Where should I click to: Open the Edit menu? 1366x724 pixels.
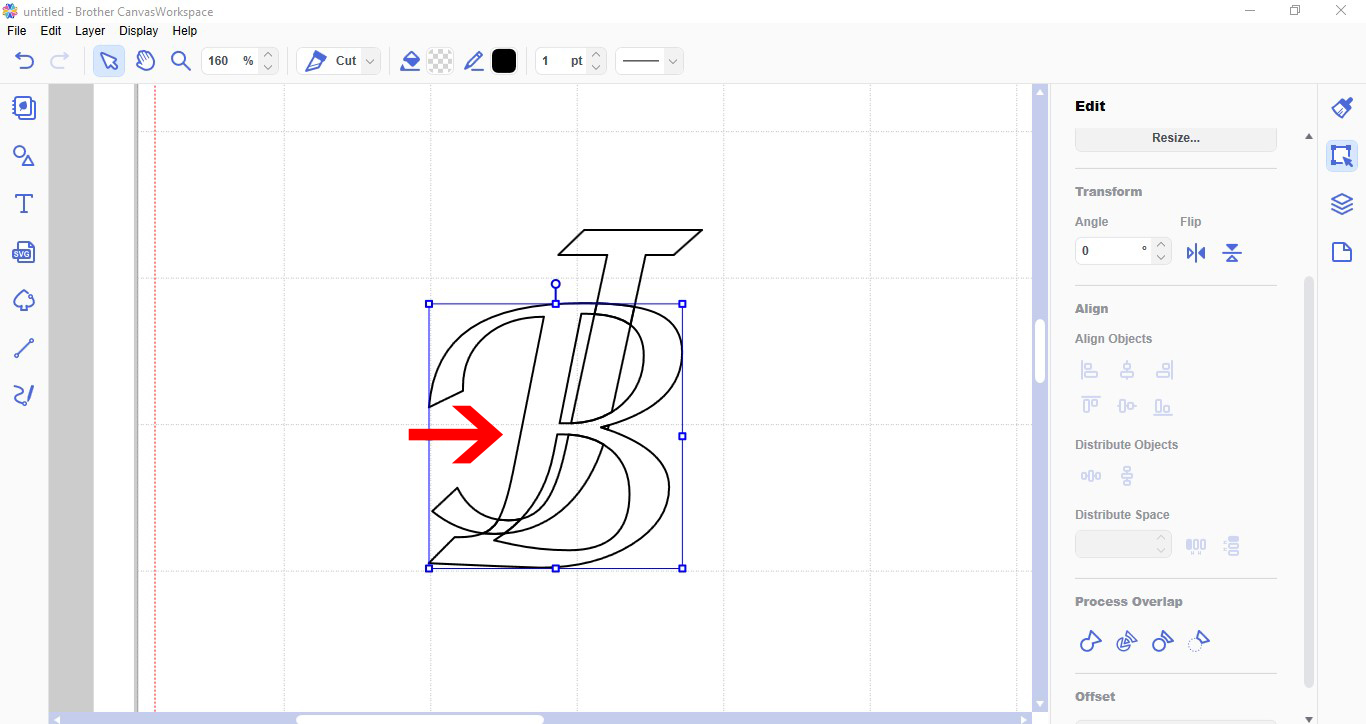(x=51, y=31)
